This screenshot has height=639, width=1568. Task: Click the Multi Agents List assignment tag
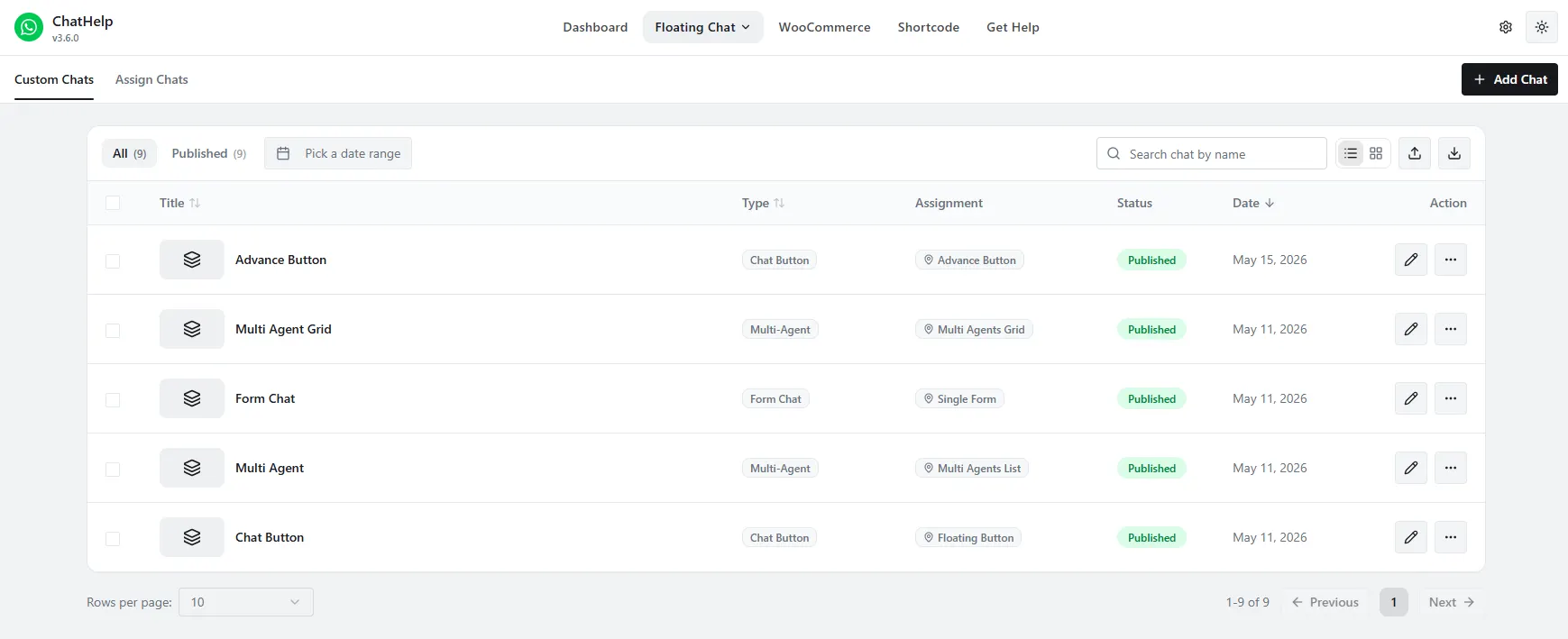[972, 469]
